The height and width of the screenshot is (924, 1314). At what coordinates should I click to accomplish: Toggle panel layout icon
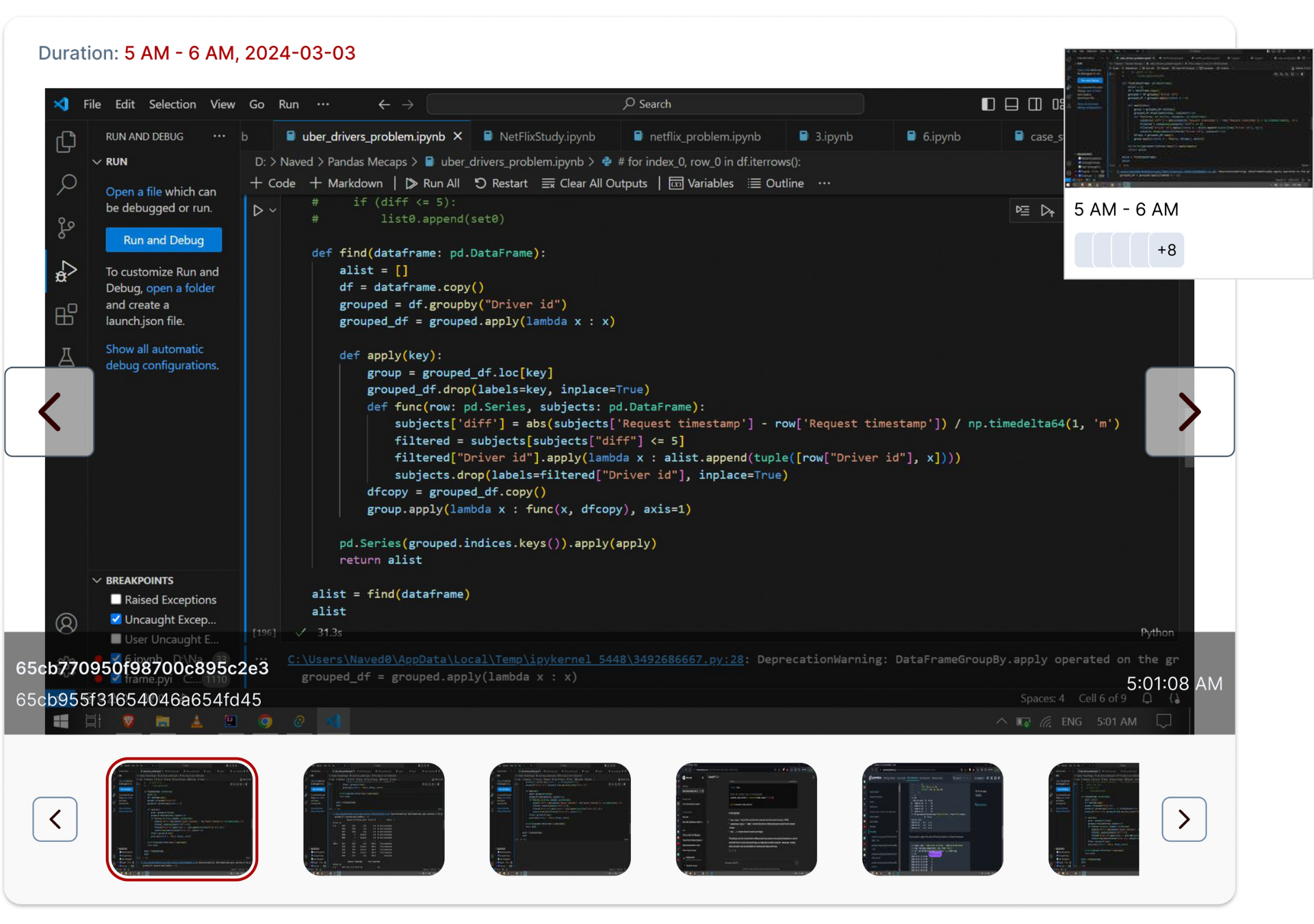coord(1012,104)
